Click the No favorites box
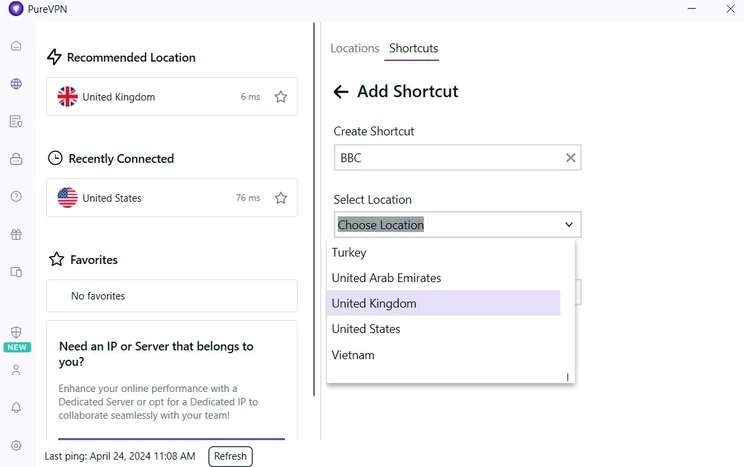The image size is (744, 467). click(x=172, y=296)
